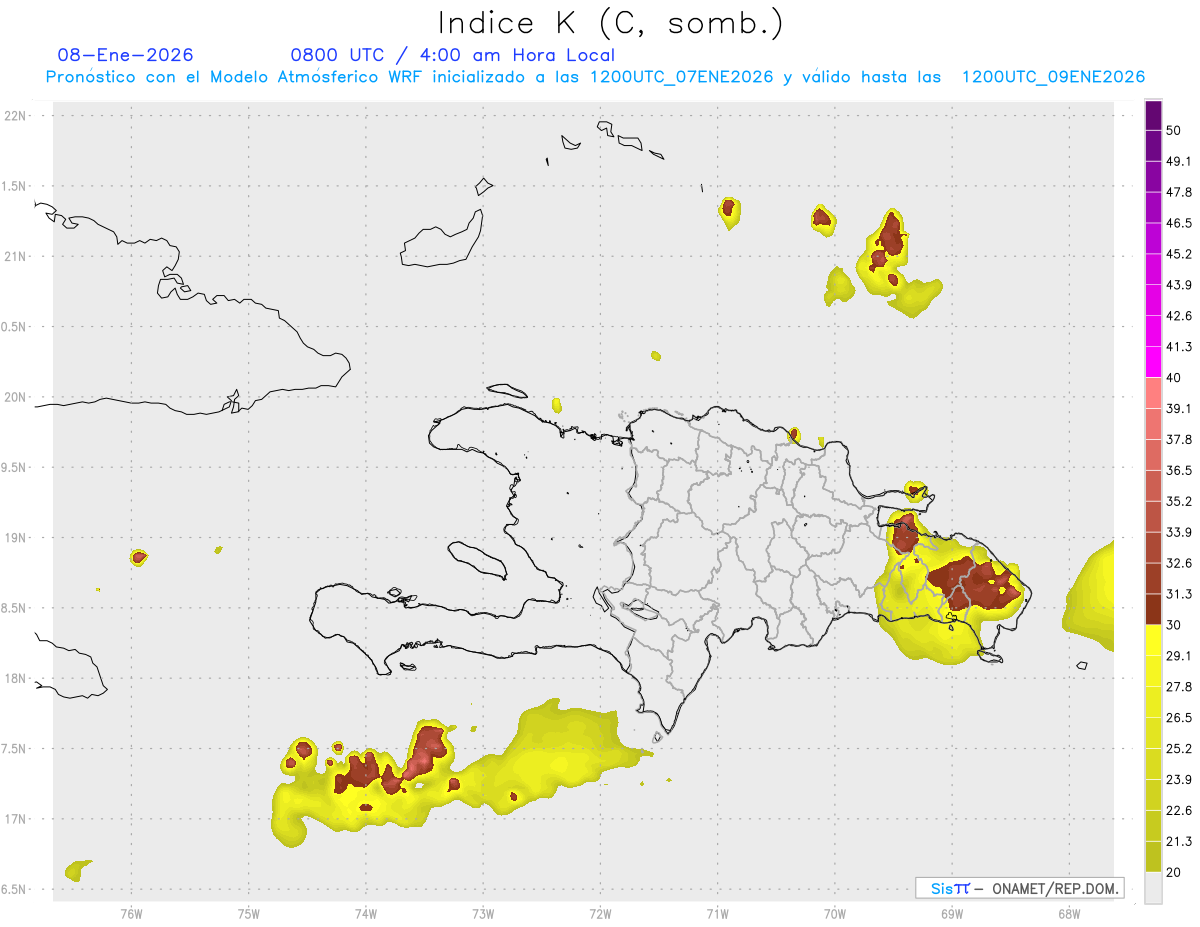Click the "74W" longitude label

pyautogui.click(x=366, y=914)
